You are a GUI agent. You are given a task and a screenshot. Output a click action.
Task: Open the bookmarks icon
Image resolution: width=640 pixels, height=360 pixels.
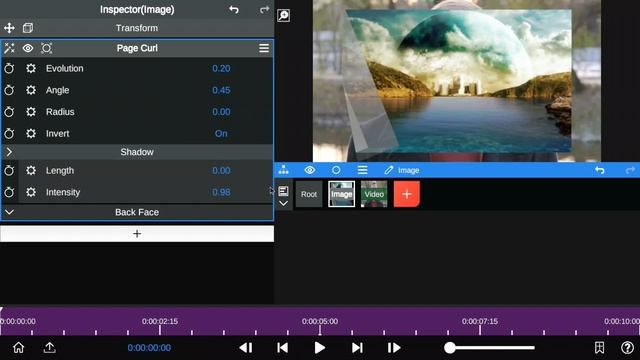click(599, 348)
